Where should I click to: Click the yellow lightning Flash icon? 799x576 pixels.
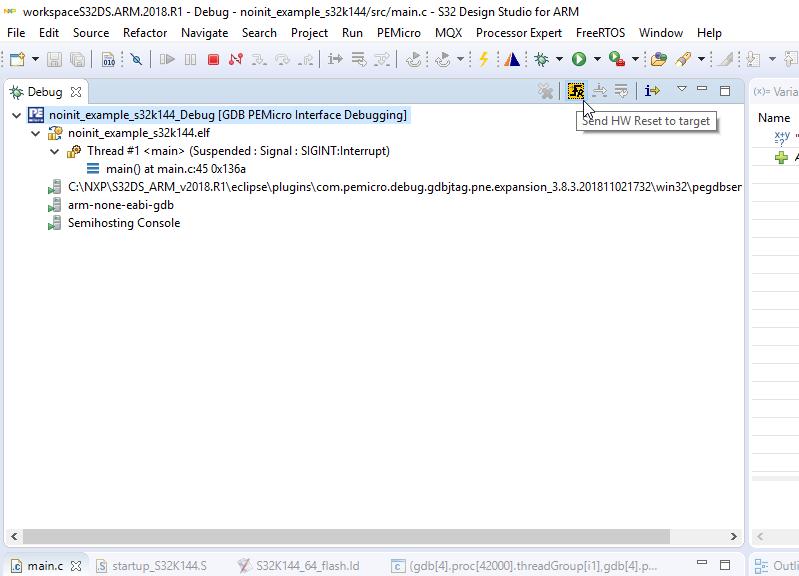[484, 60]
